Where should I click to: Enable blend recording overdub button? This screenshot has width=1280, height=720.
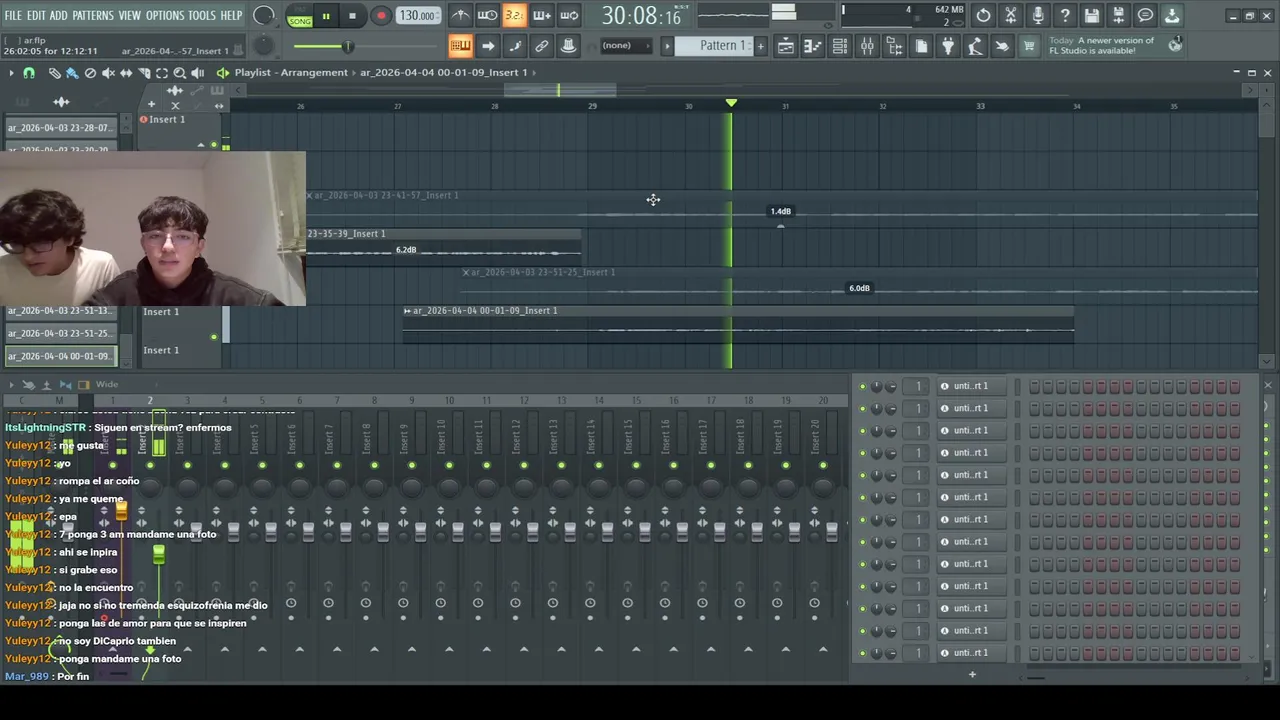pos(541,15)
